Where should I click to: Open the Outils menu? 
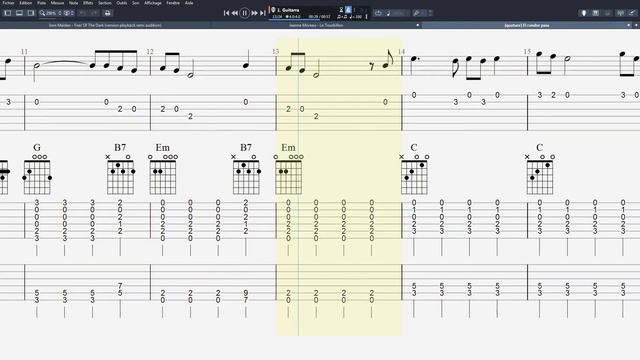coord(122,3)
